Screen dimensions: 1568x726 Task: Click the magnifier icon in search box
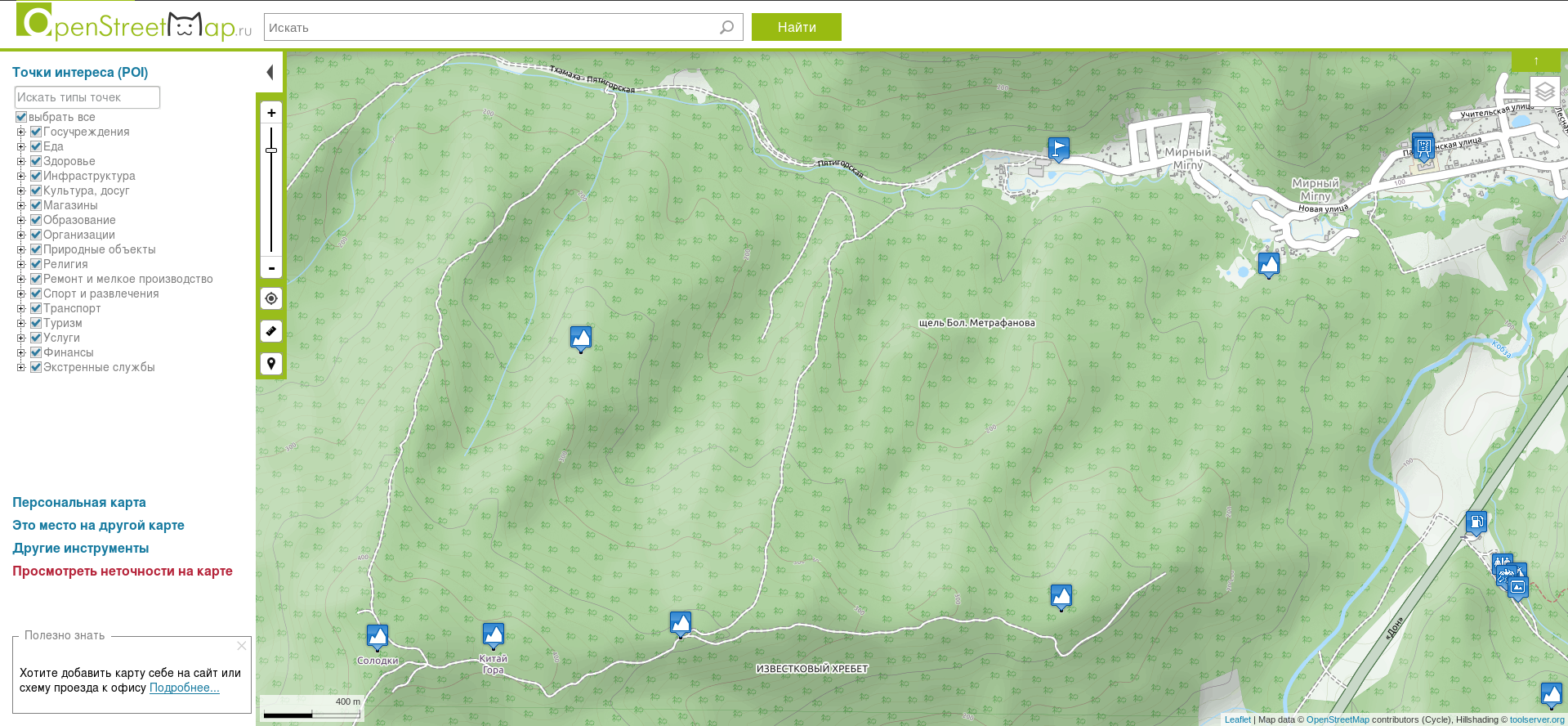coord(726,27)
